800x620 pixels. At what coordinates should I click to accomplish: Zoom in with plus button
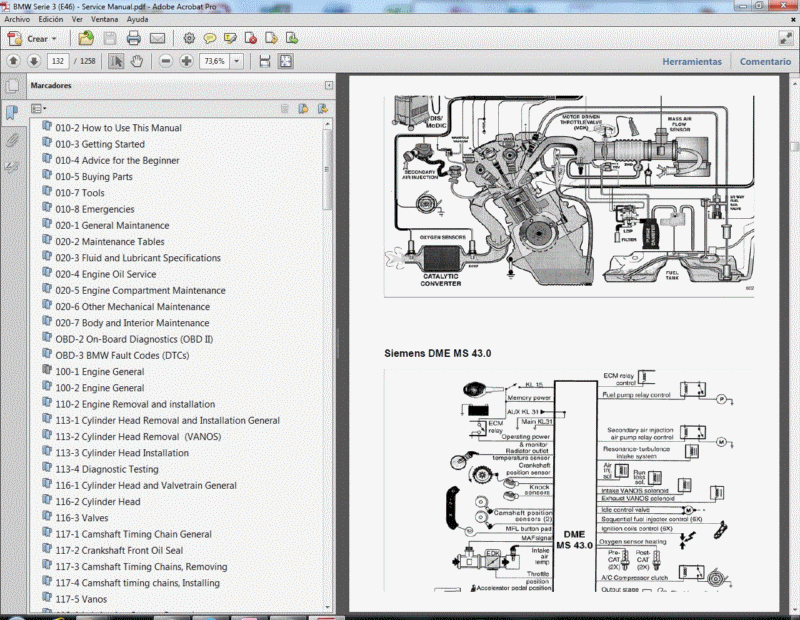pos(186,61)
